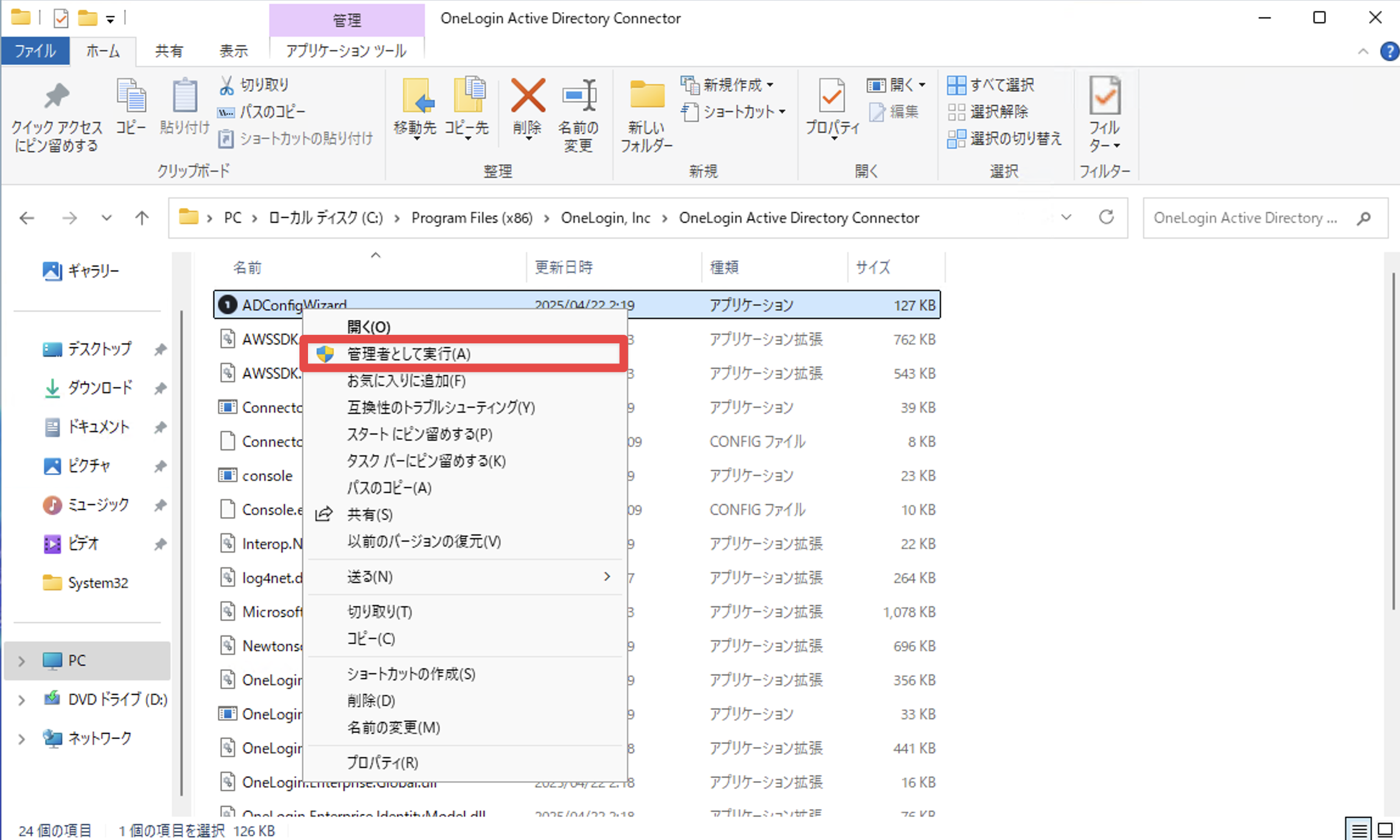This screenshot has height=840, width=1400.
Task: Open the recent locations dropdown arrow
Action: (x=107, y=218)
